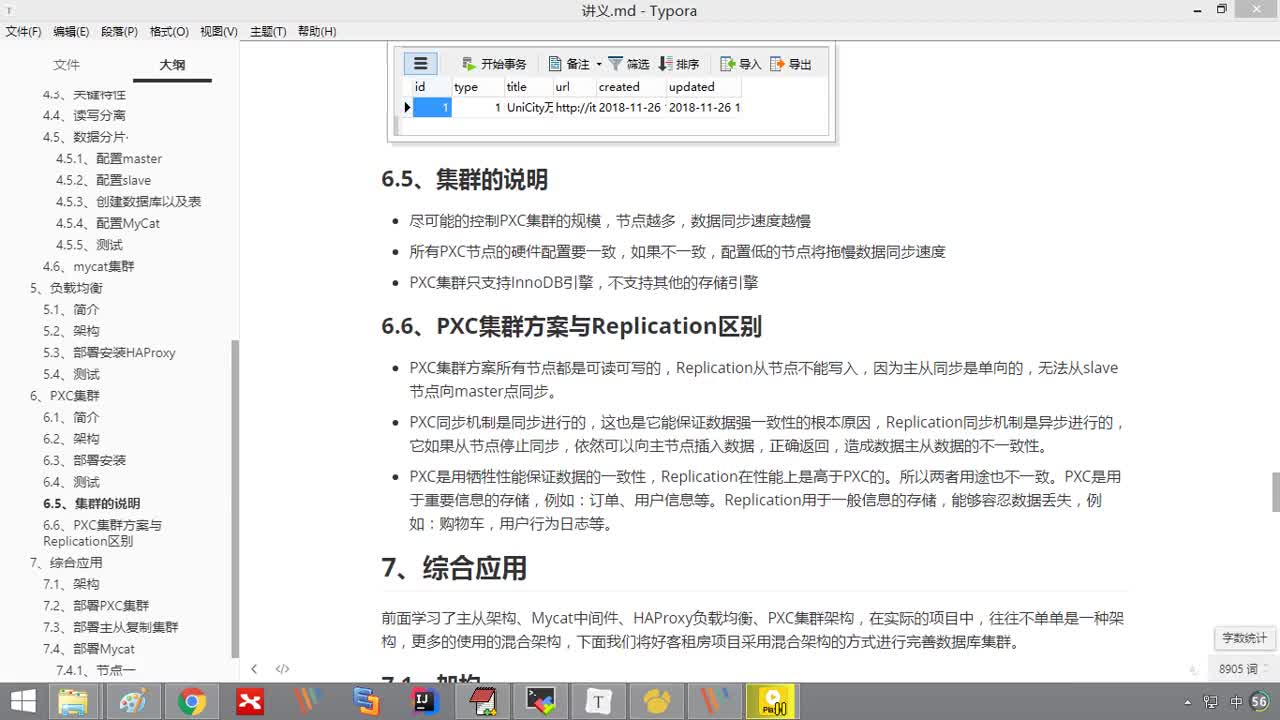Go to outline item 7.3、部署主从复制集群
This screenshot has width=1280, height=720.
110,627
